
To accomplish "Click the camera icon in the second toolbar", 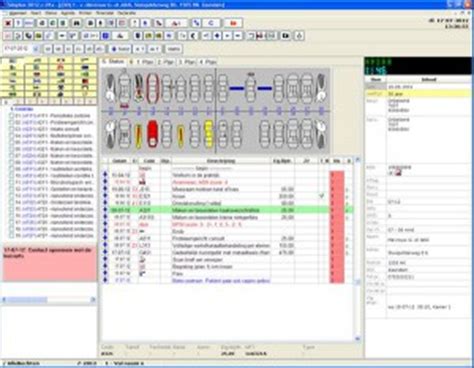I will 286,35.
